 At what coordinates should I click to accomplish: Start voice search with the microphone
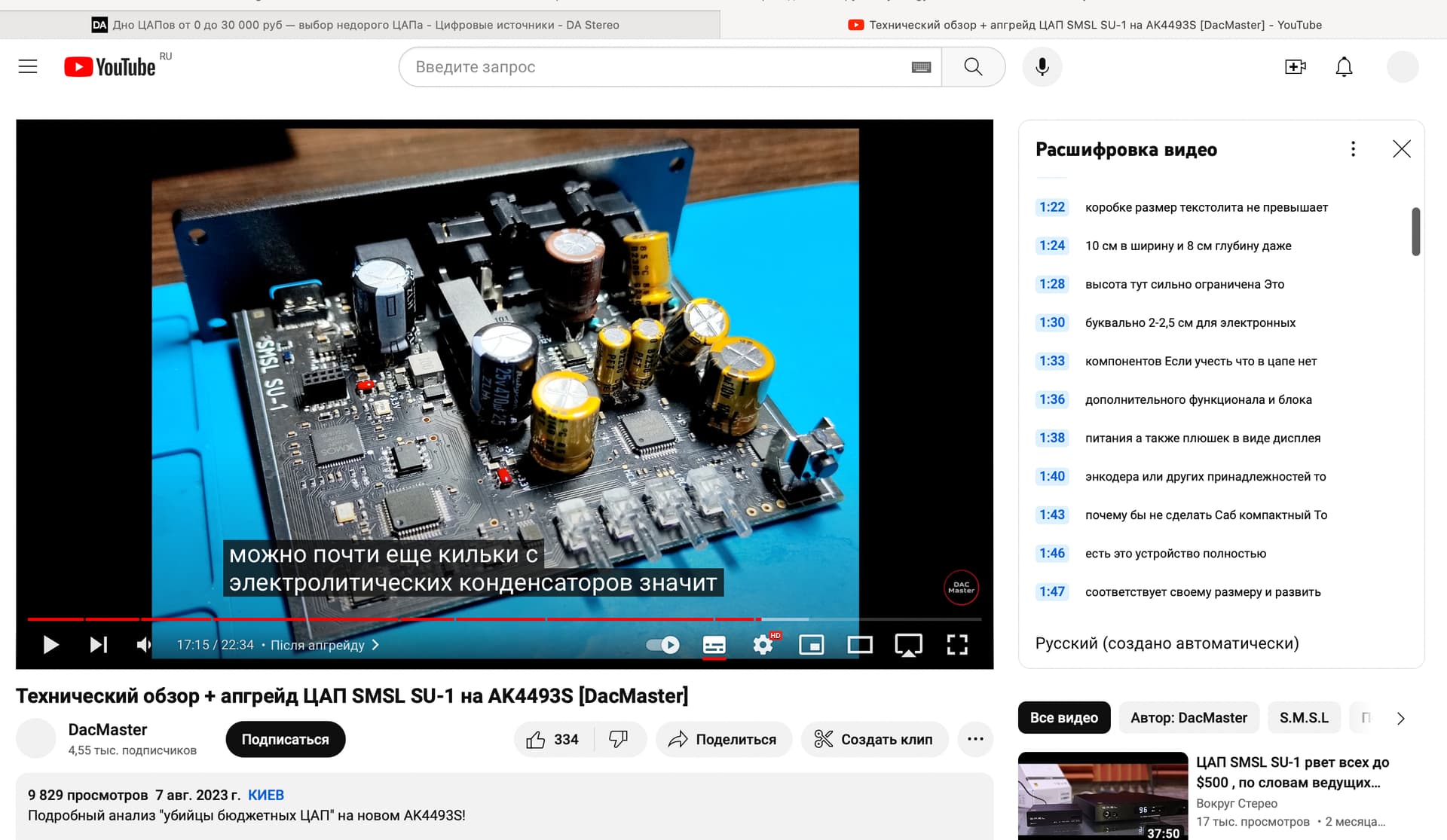(1042, 67)
